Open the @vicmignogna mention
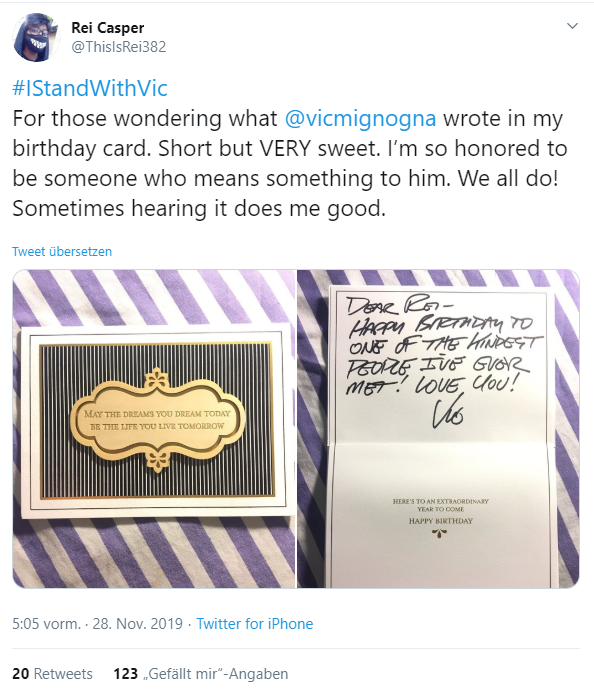This screenshot has width=594, height=697. [x=361, y=119]
